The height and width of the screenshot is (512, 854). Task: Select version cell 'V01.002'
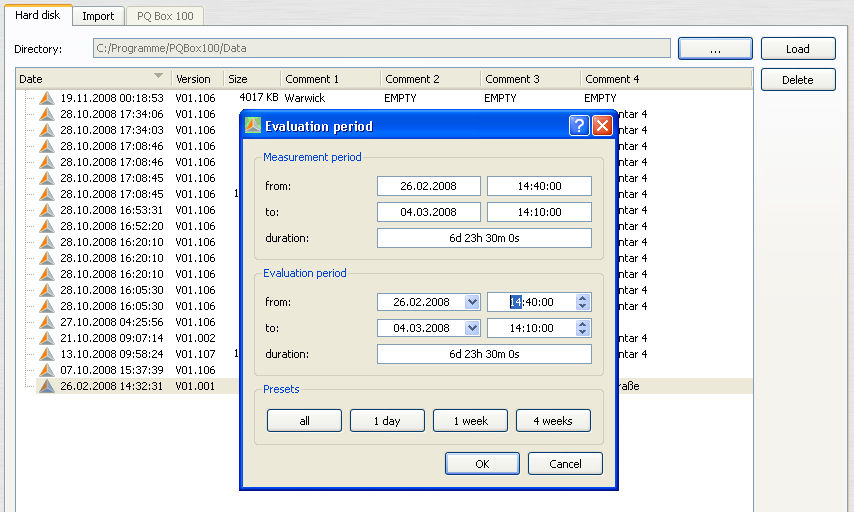(x=196, y=338)
